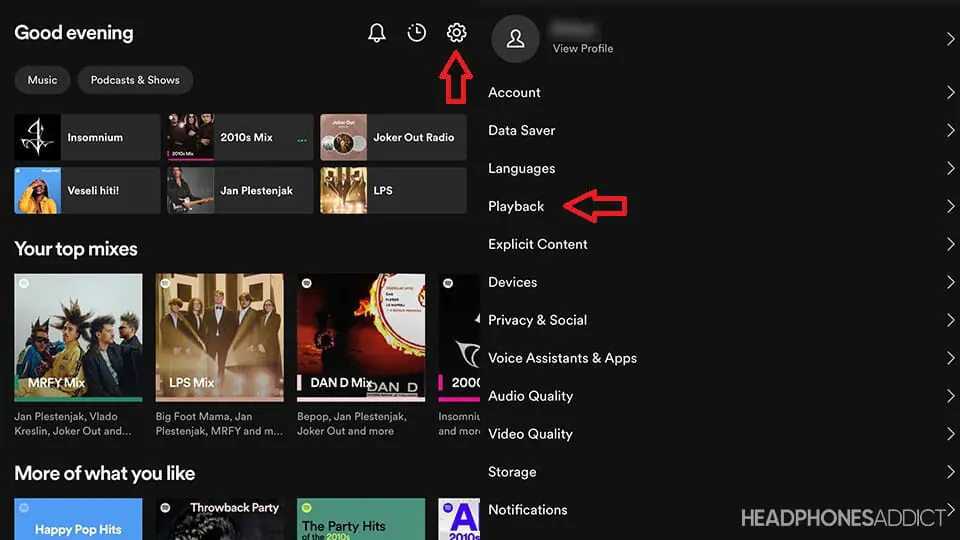Click the chevron in the Privacy & Social row
Viewport: 960px width, 540px height.
pyautogui.click(x=950, y=320)
